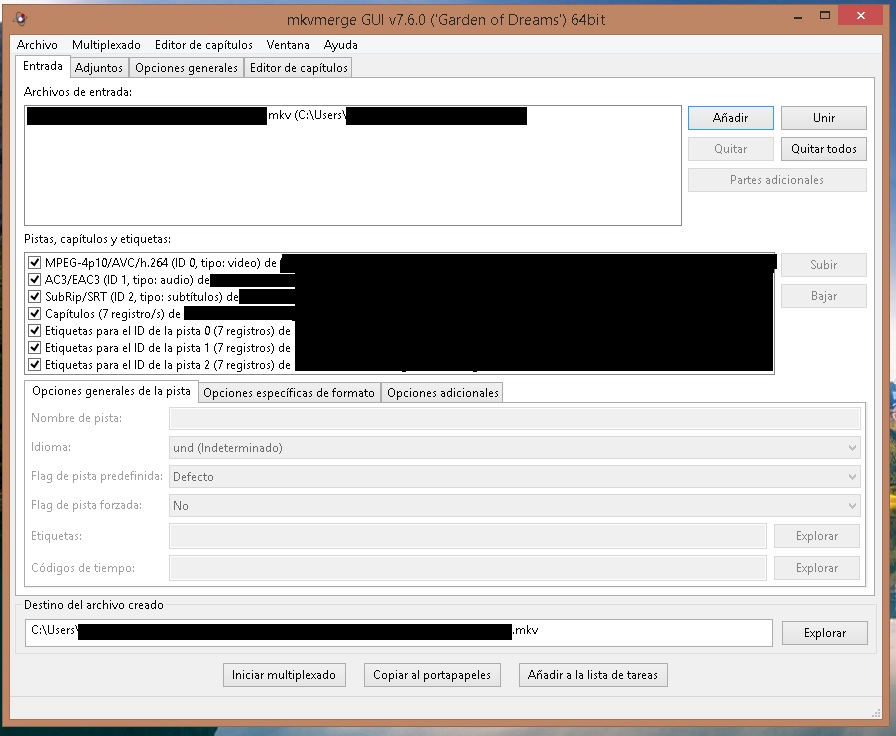The image size is (896, 736).
Task: Switch to the Opciones generales tab
Action: [x=186, y=67]
